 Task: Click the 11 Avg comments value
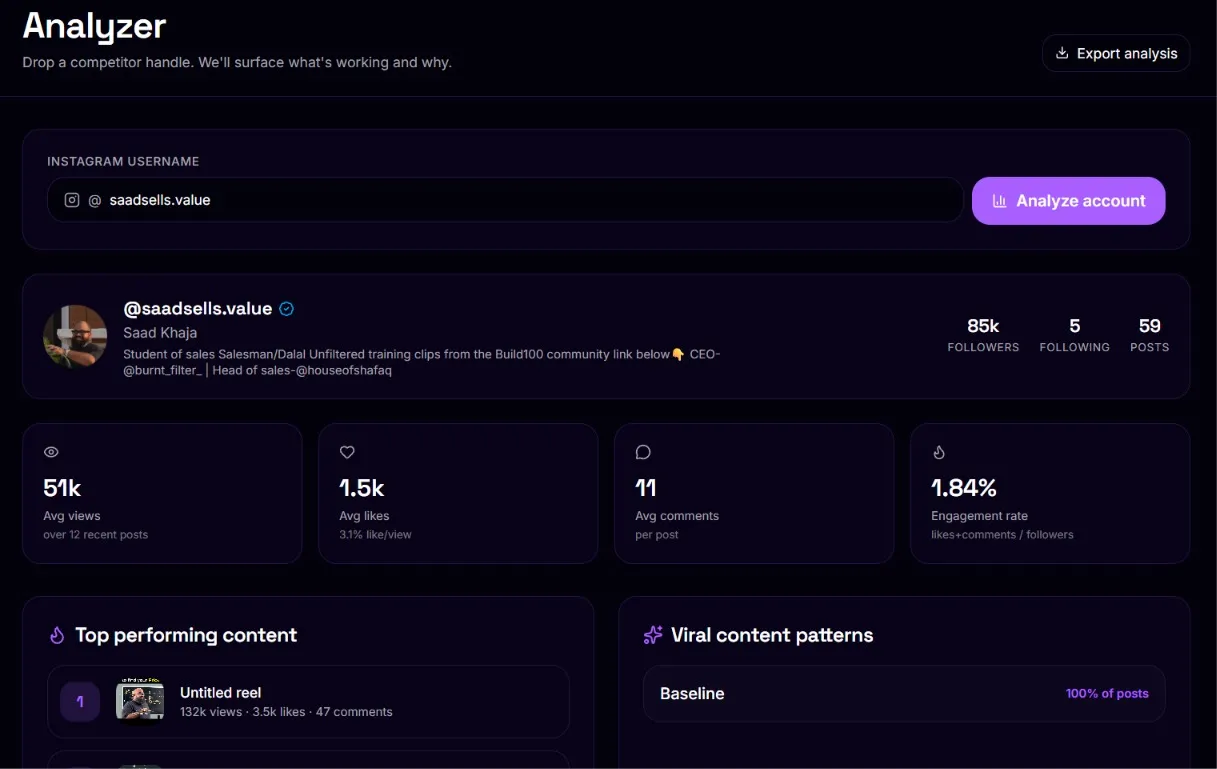pos(646,488)
